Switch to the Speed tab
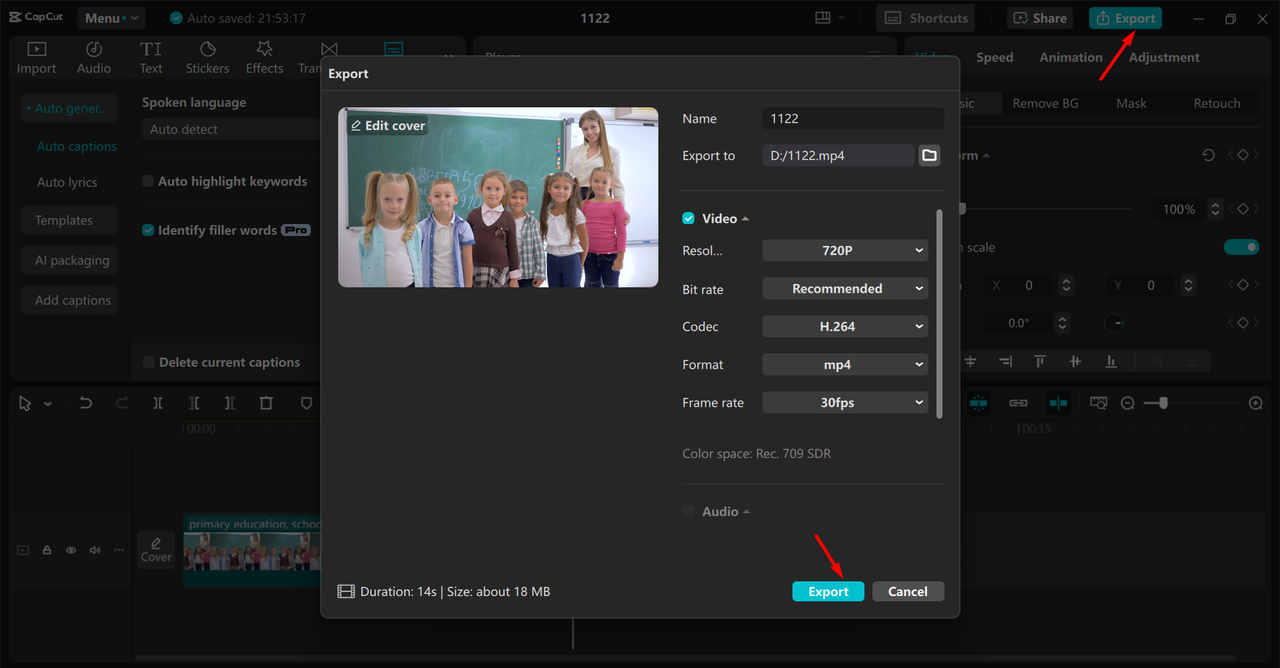 pos(995,57)
